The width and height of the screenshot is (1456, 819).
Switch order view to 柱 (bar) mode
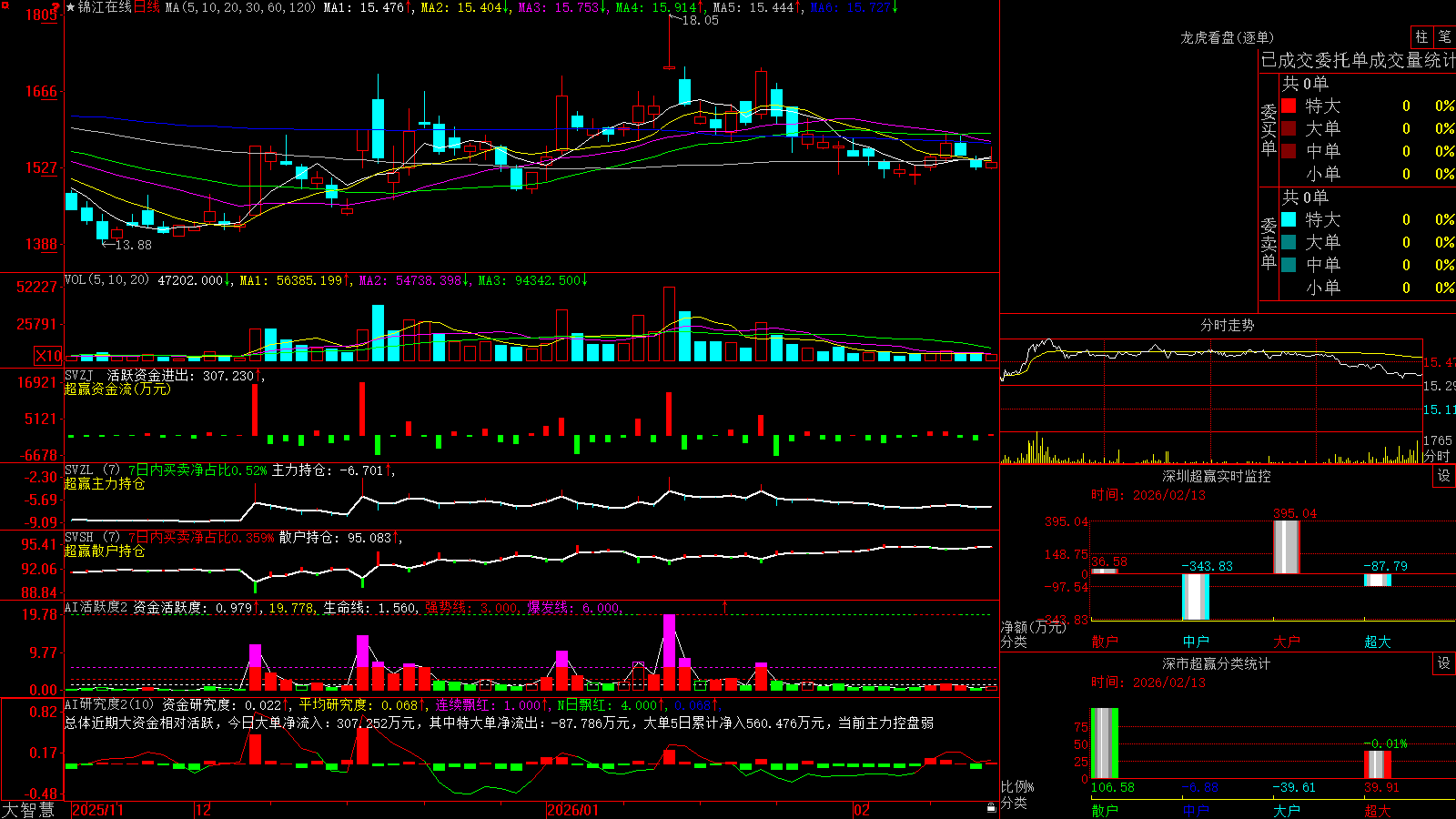(1421, 37)
